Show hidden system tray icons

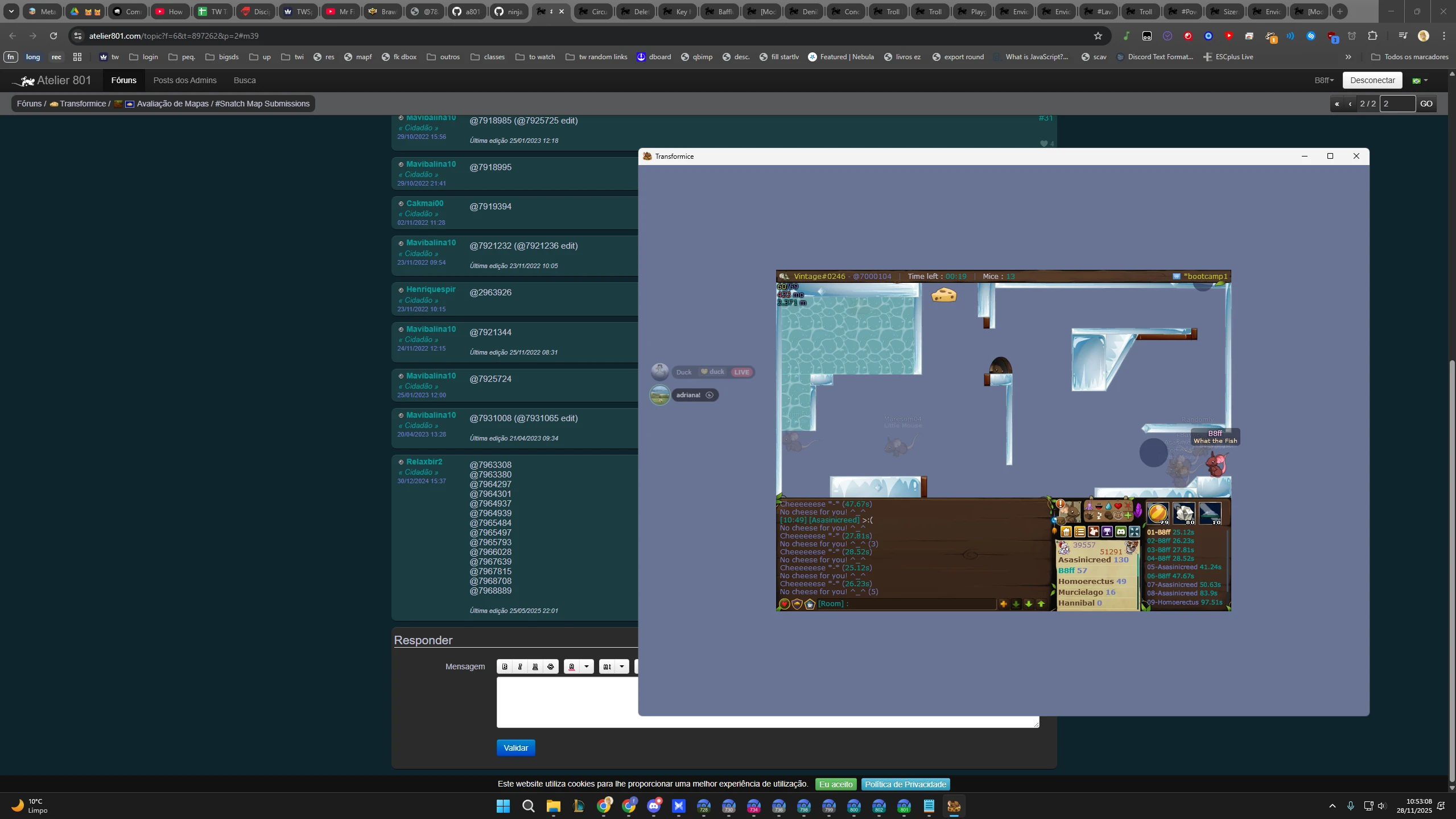pyautogui.click(x=1332, y=806)
